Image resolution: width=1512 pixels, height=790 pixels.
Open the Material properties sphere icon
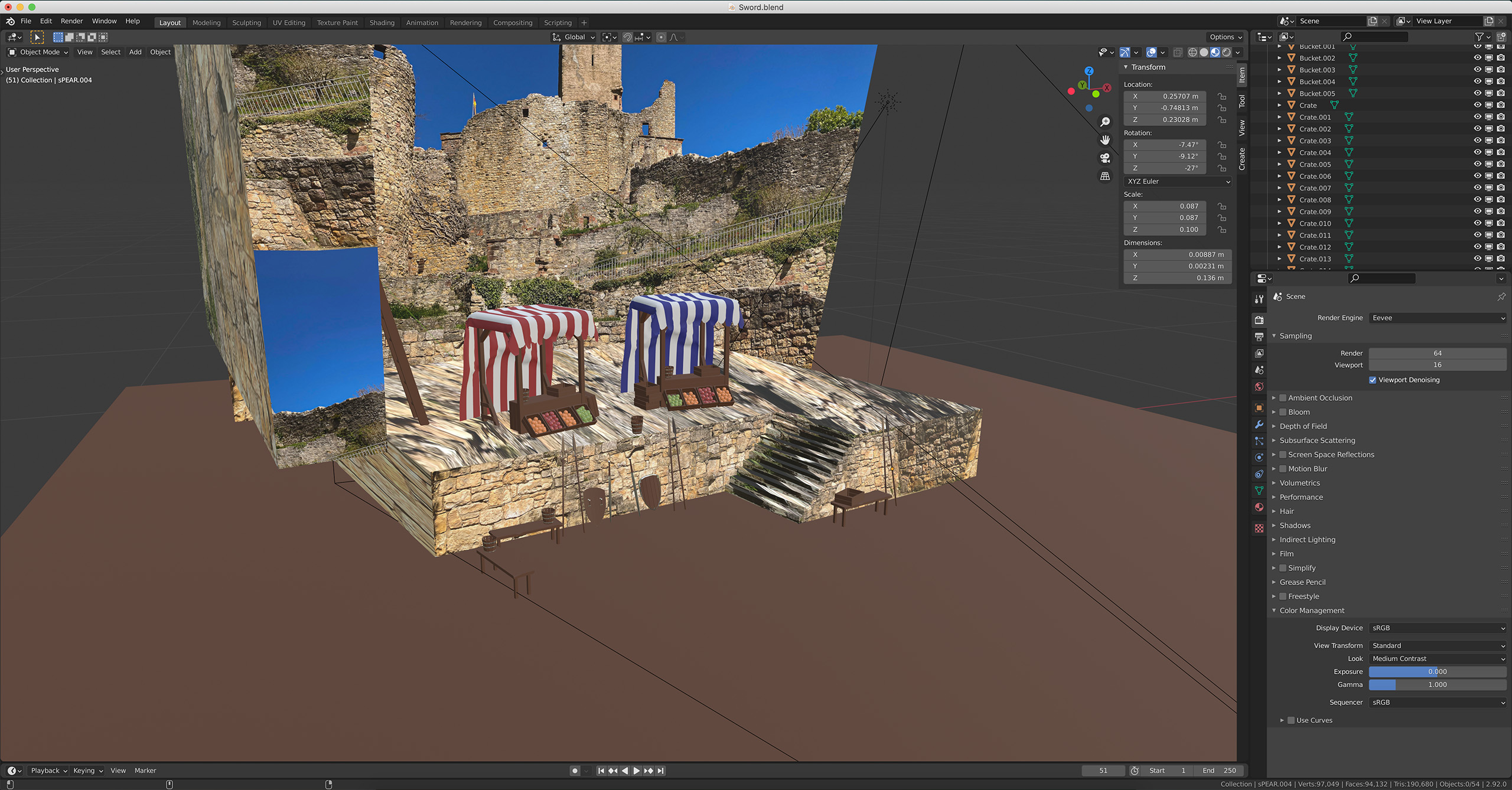tap(1259, 507)
